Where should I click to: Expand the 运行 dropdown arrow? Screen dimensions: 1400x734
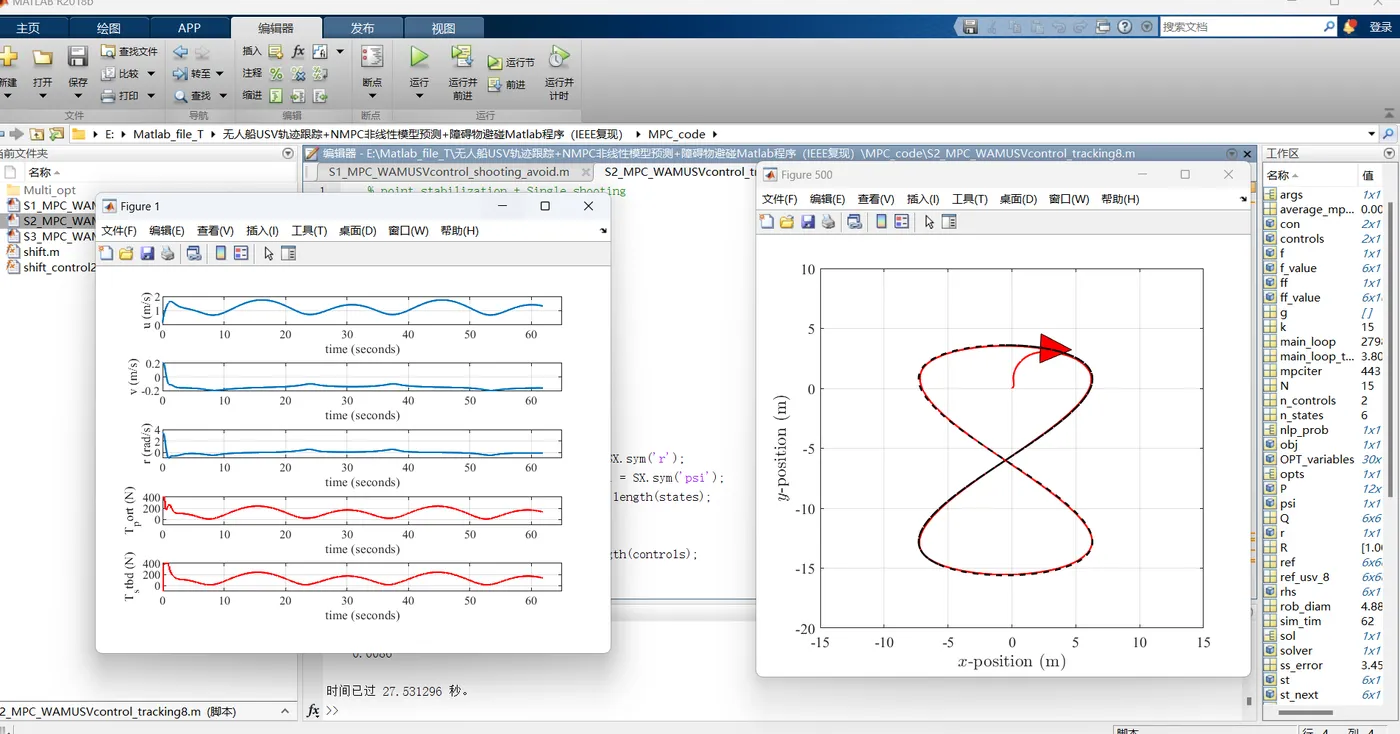(x=419, y=97)
